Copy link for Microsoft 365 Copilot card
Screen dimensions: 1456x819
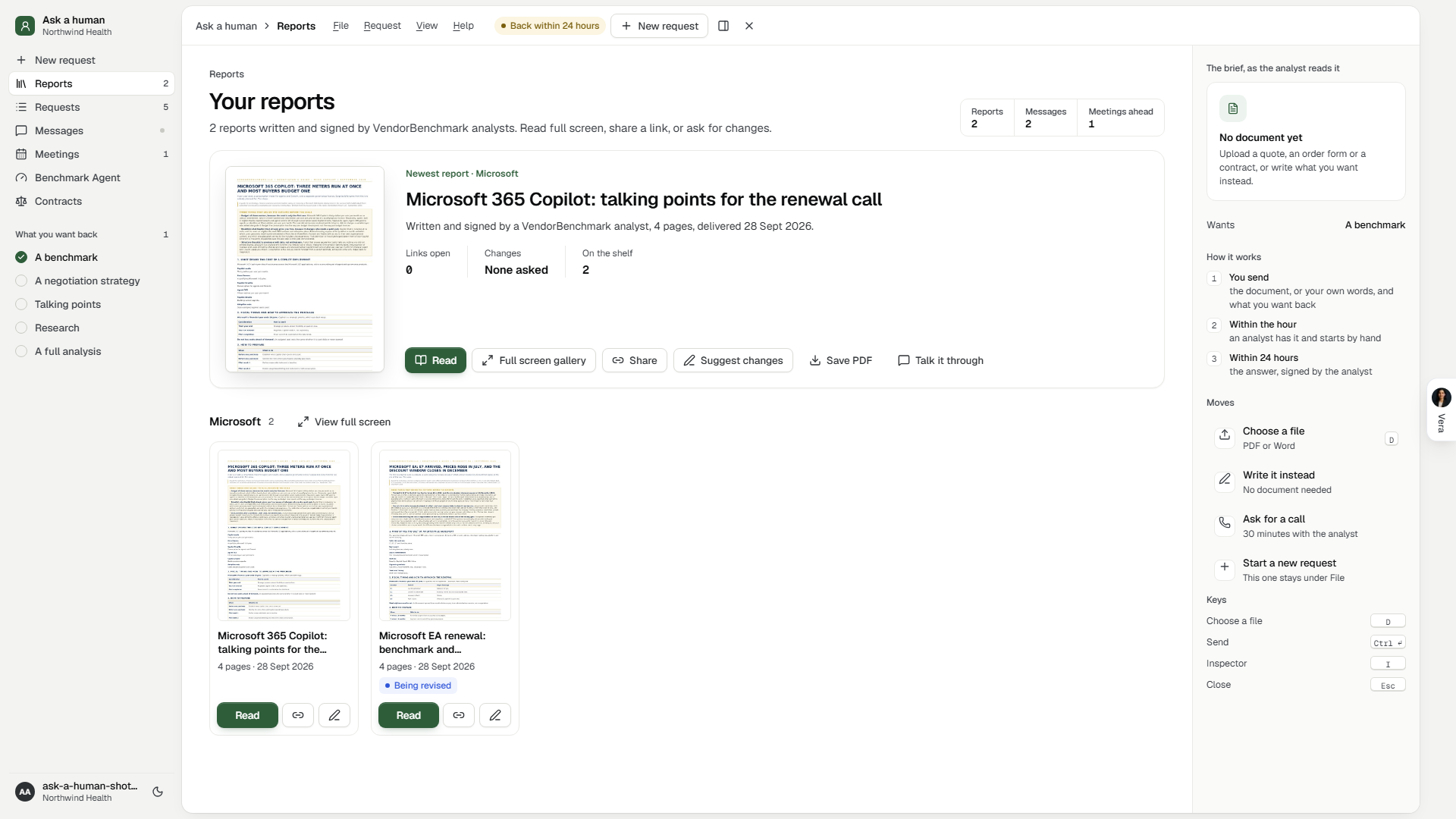[x=298, y=715]
